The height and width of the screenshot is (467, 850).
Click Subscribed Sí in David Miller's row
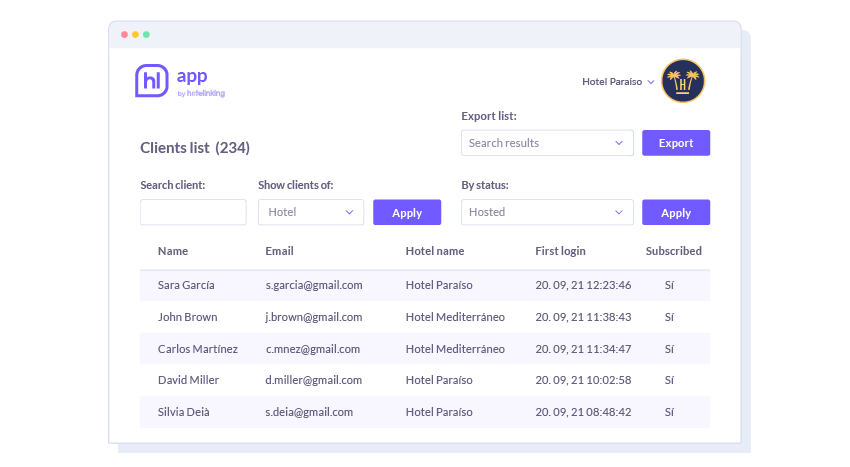669,380
